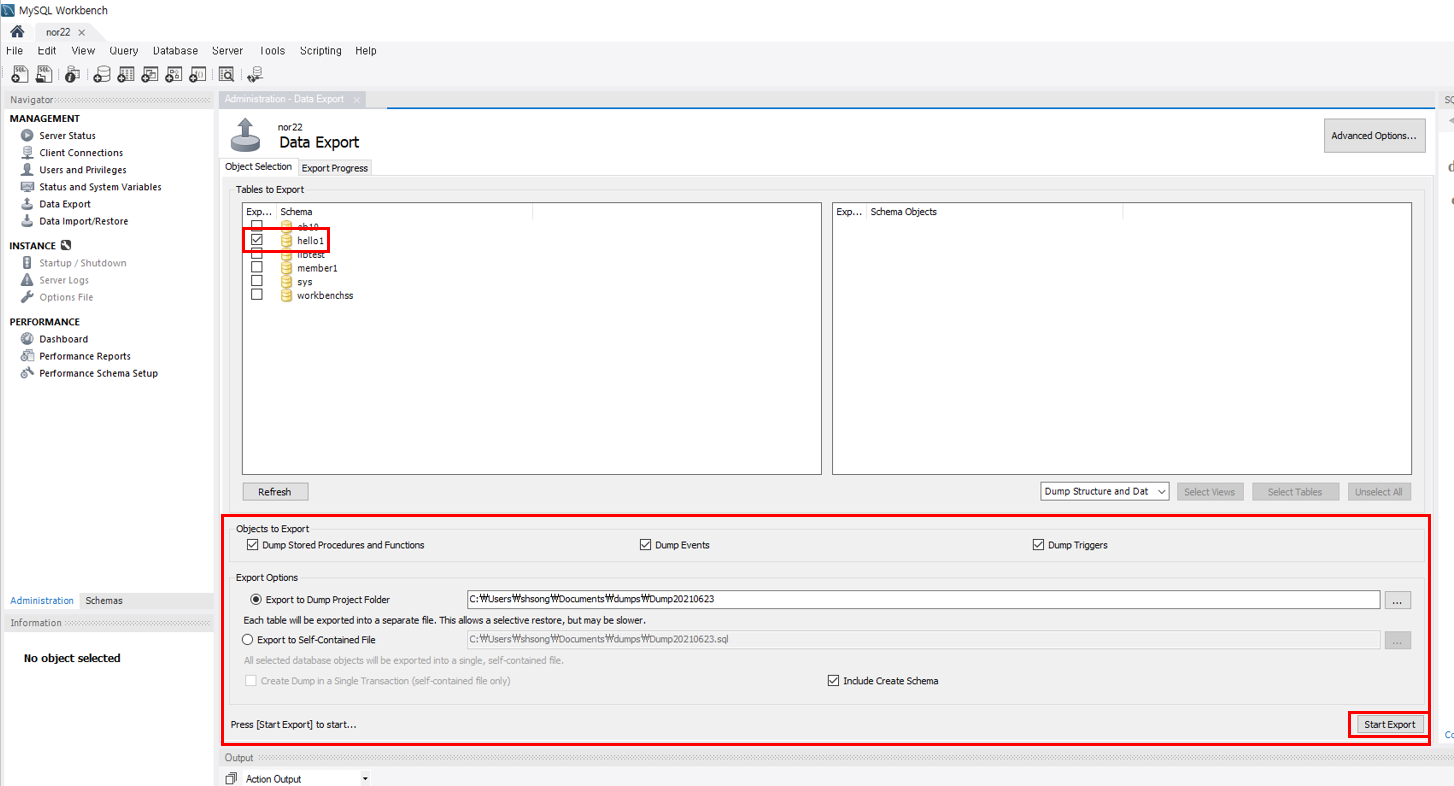Open the Action Output dropdown arrow
The height and width of the screenshot is (786, 1454).
pyautogui.click(x=365, y=779)
